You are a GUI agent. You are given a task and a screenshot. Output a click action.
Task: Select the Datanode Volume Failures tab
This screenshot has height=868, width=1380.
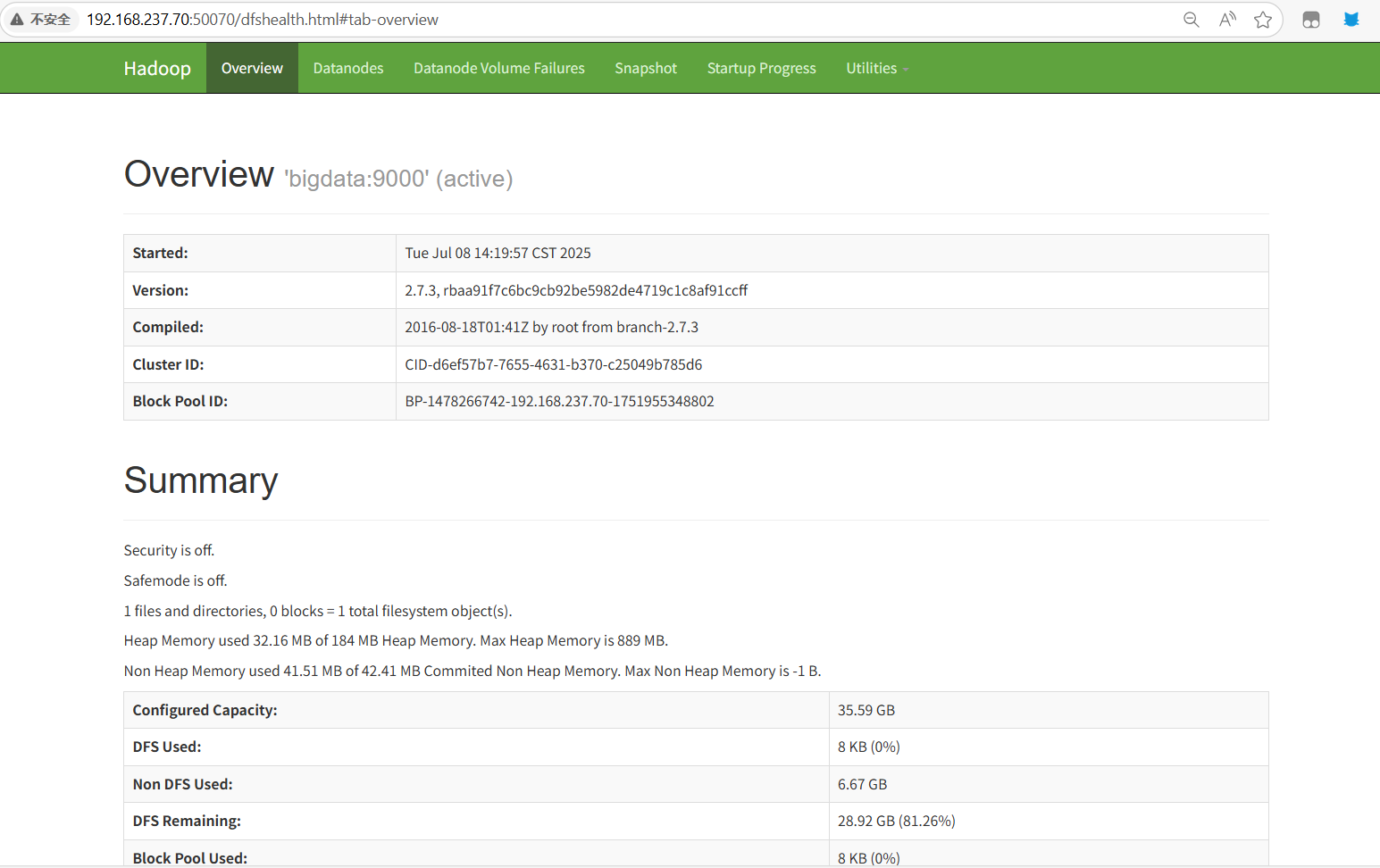(x=498, y=67)
